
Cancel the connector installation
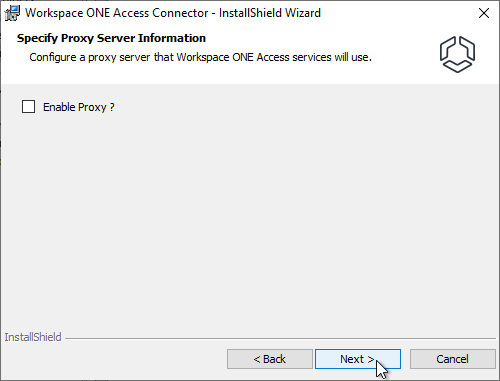click(452, 359)
